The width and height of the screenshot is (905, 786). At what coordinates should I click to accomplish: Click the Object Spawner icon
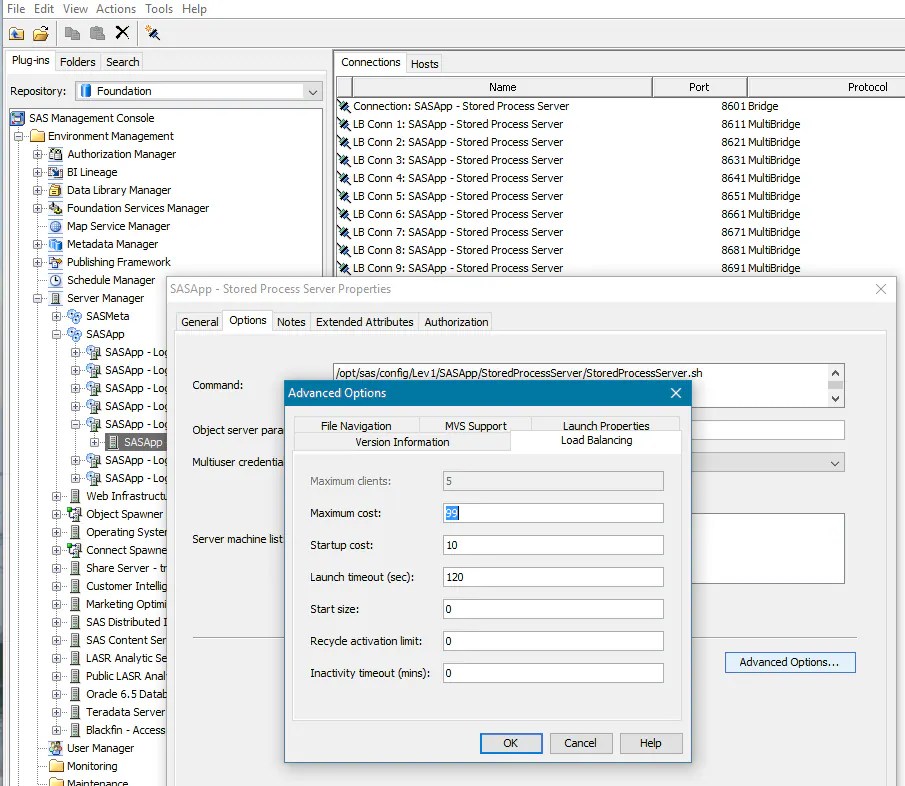point(74,514)
